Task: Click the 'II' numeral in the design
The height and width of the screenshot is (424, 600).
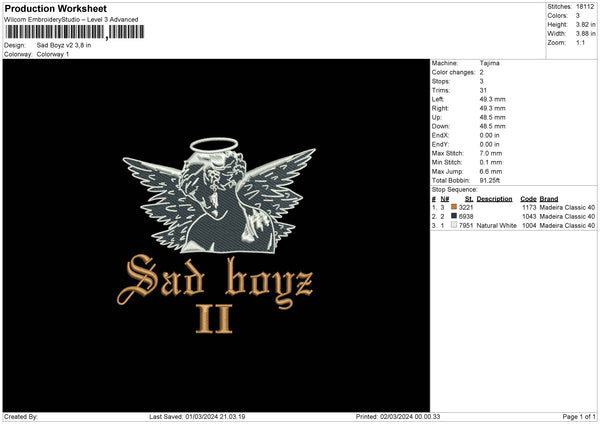Action: [214, 319]
